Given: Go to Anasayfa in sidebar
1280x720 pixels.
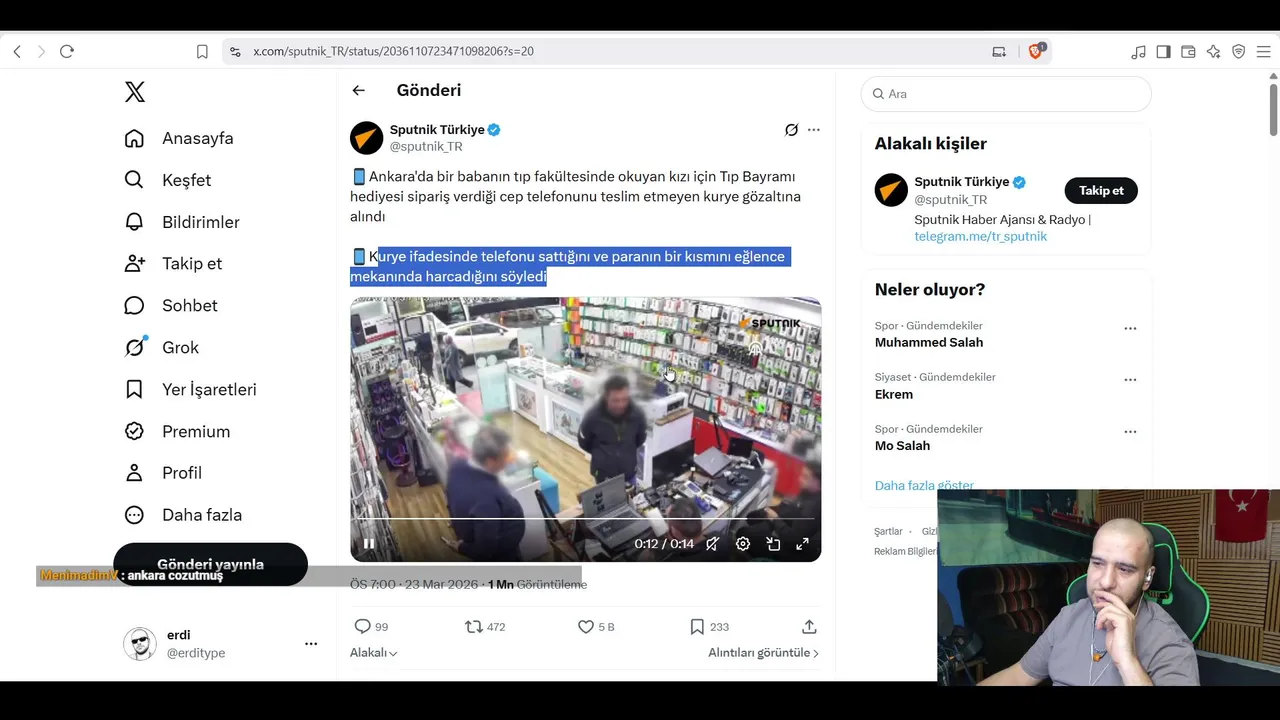Looking at the screenshot, I should click(x=179, y=138).
